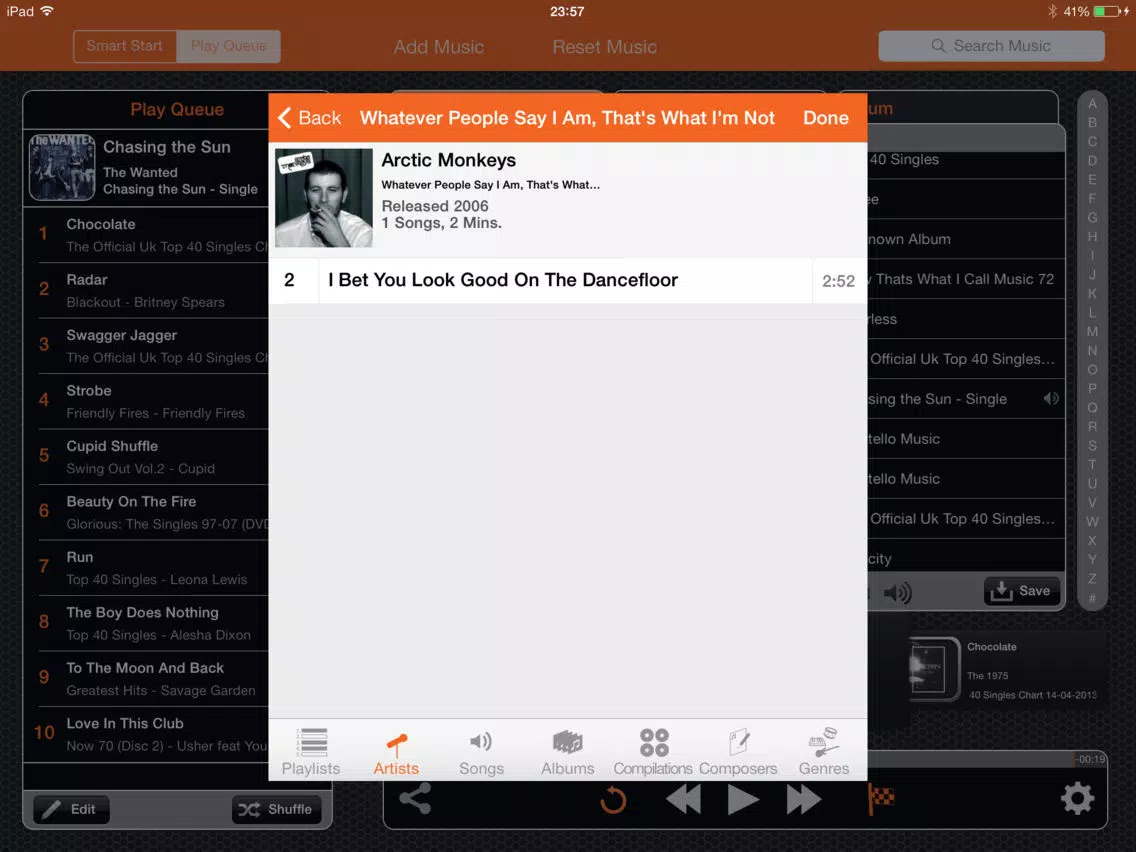Skip ahead with fast-forward button
Viewport: 1136px width, 852px height.
[803, 800]
